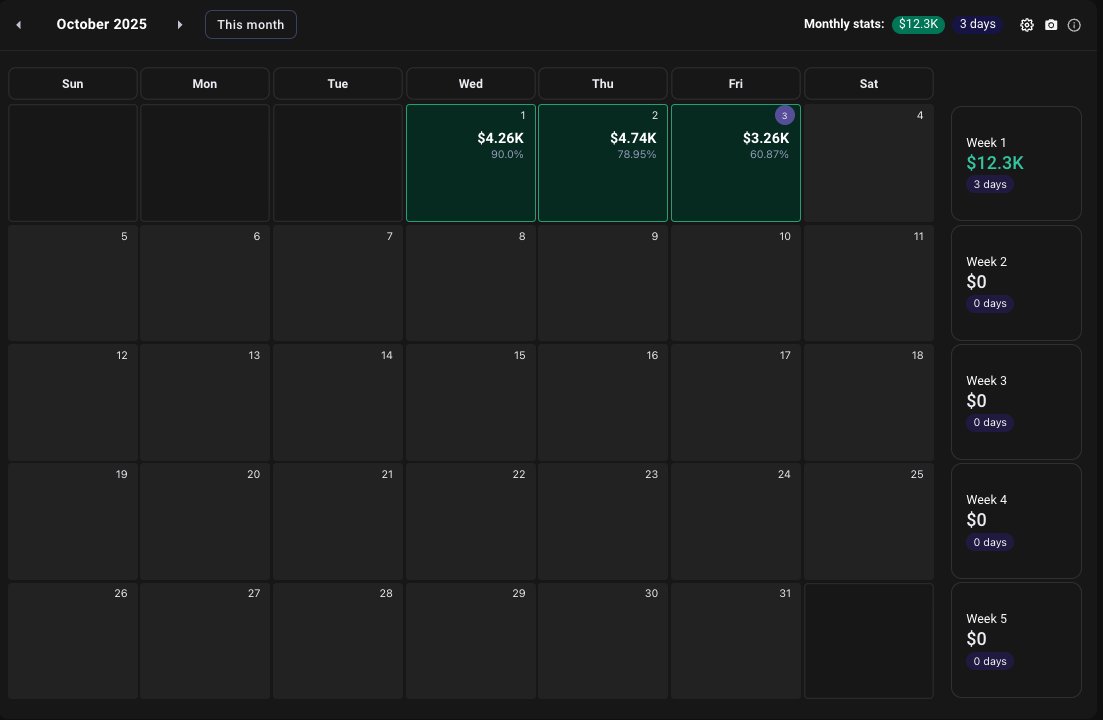Select October 10 day cell
The height and width of the screenshot is (720, 1103).
736,283
